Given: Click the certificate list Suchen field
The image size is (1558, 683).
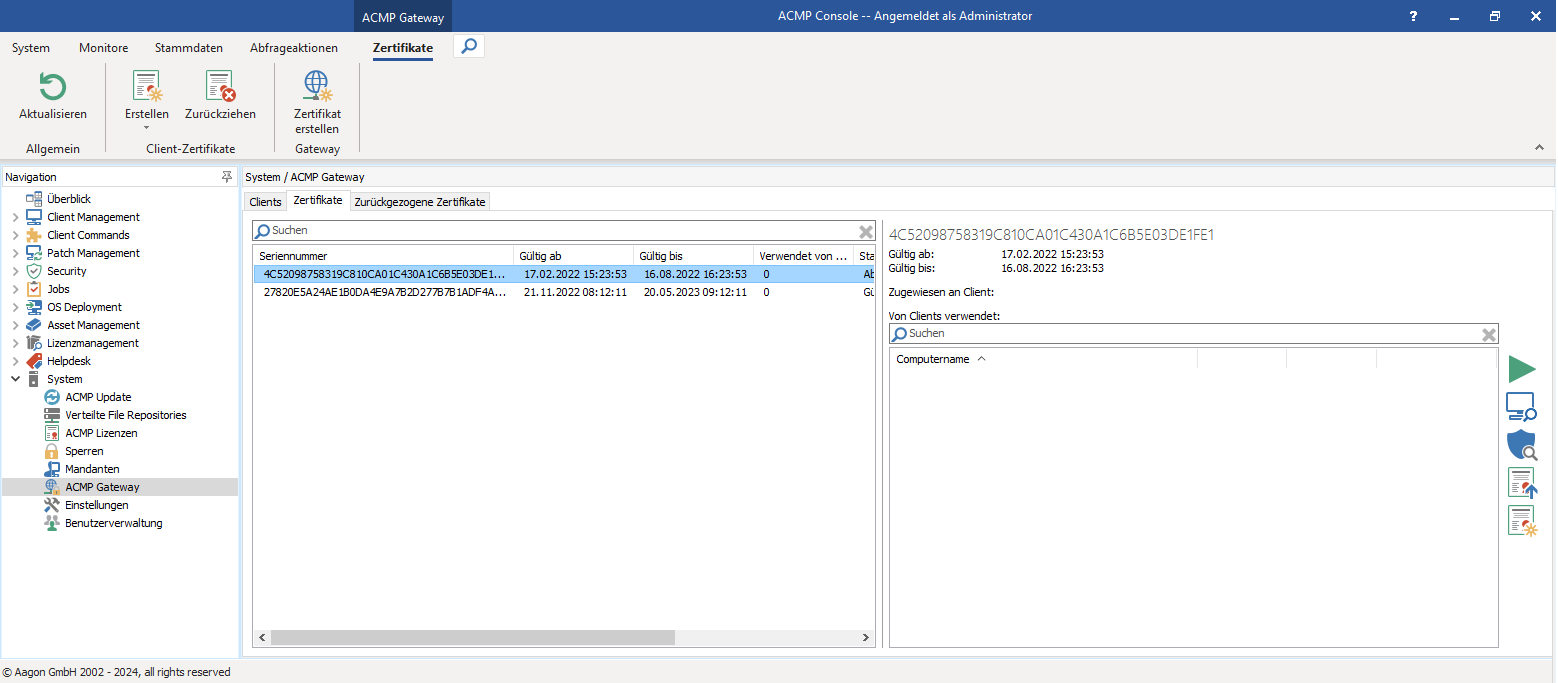Looking at the screenshot, I should 560,231.
